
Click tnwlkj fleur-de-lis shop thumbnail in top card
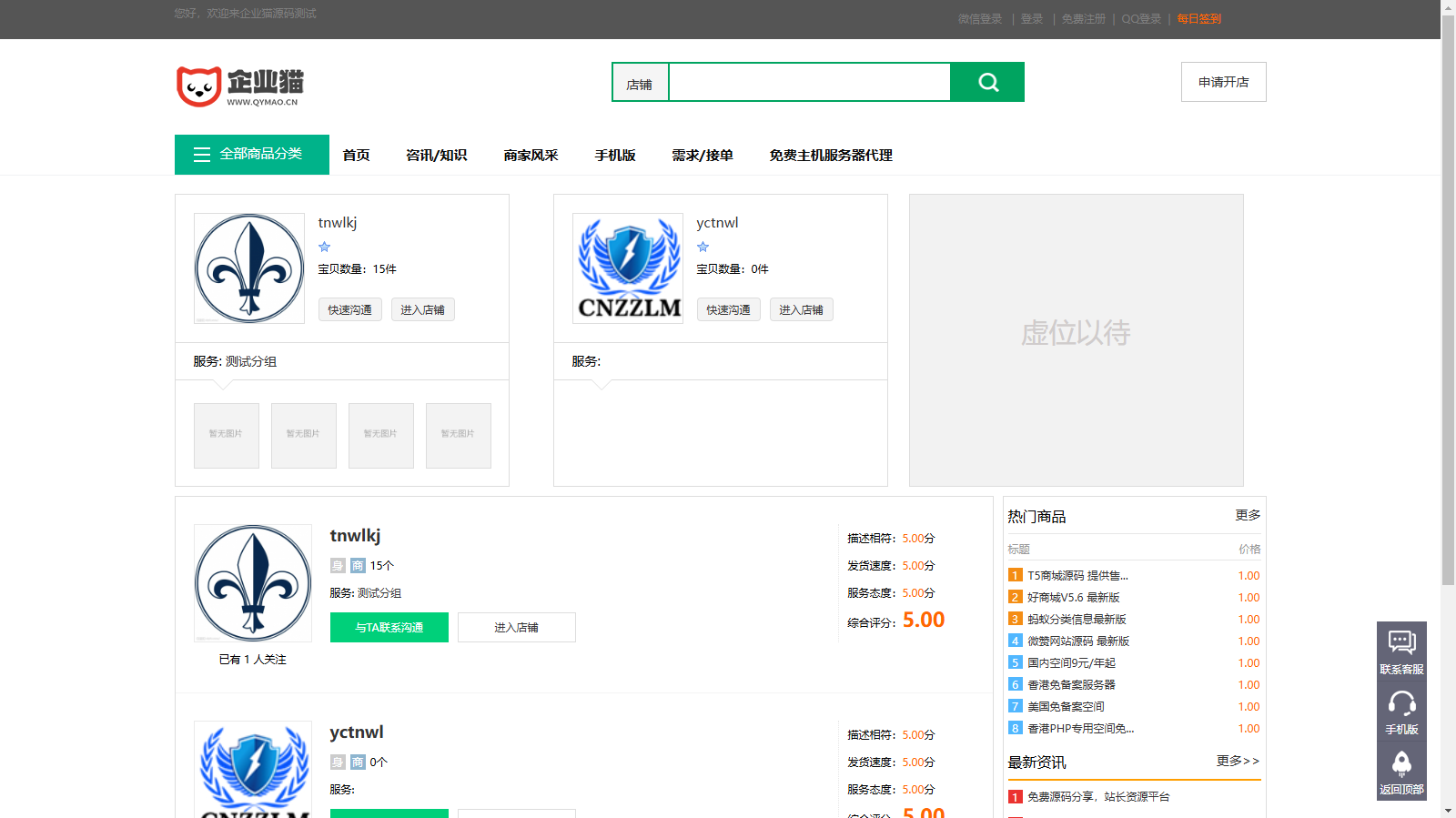pos(249,268)
